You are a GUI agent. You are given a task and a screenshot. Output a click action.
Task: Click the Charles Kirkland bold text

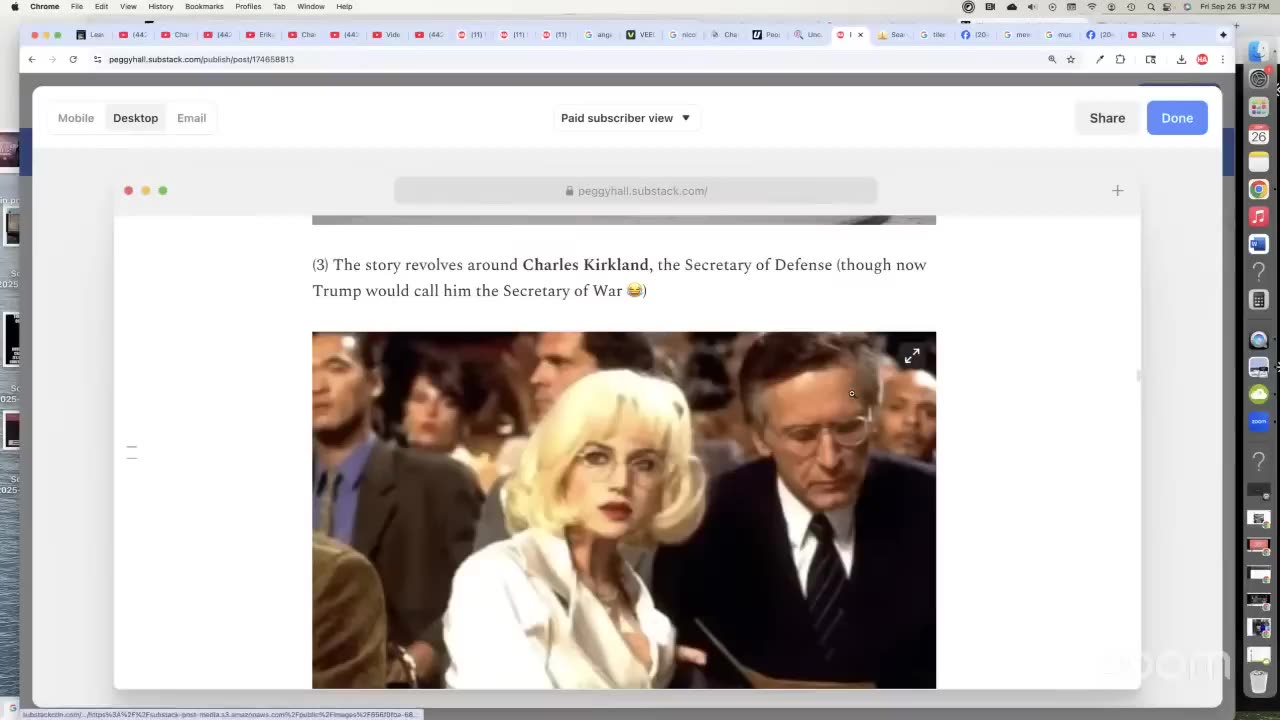pos(585,265)
